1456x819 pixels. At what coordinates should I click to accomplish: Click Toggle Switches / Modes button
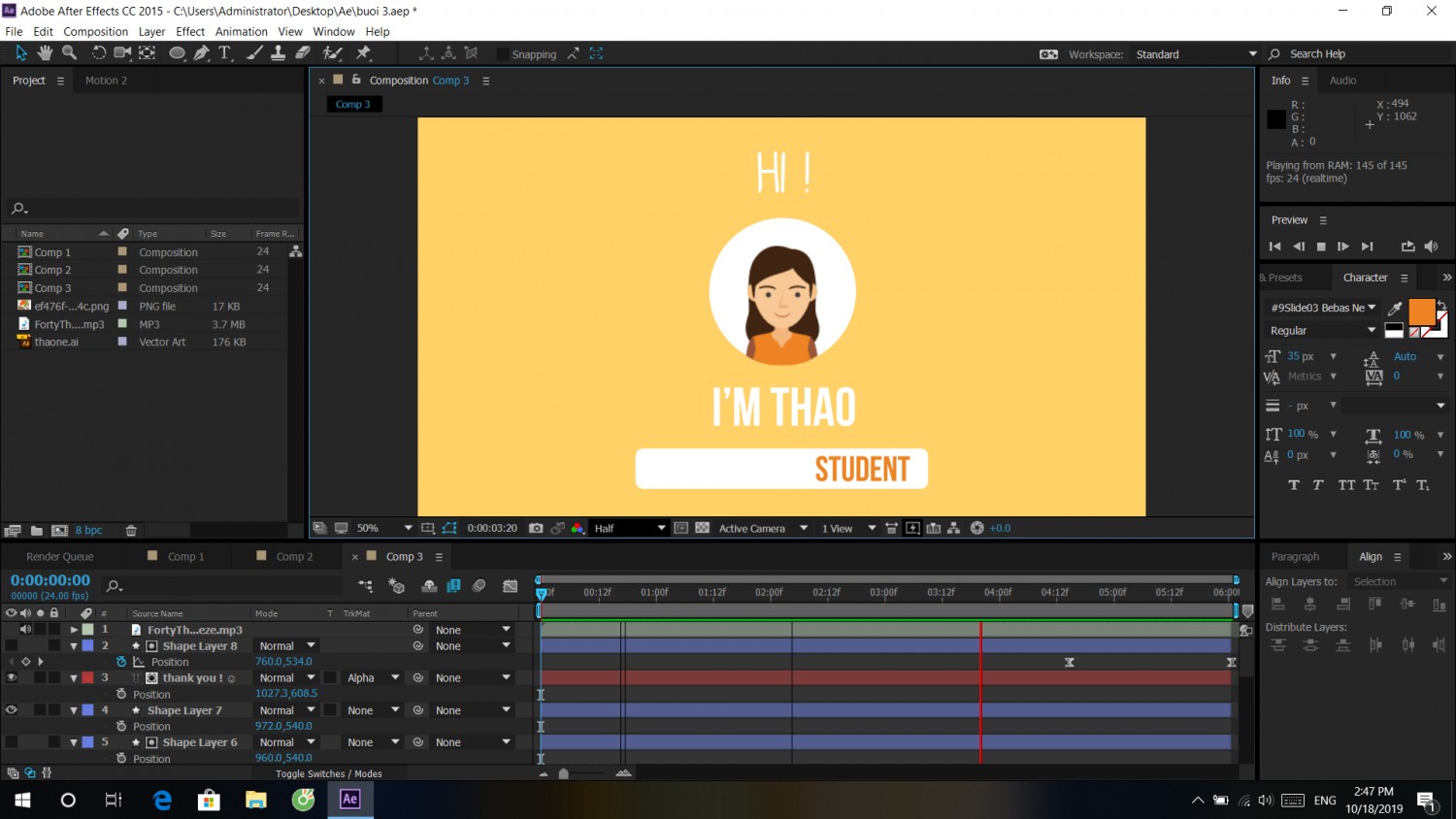click(329, 774)
